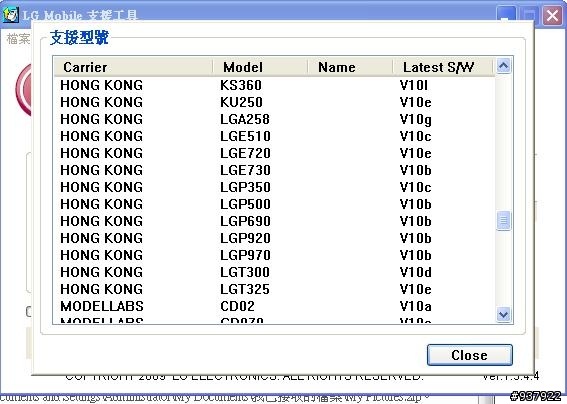Click the V10a software version for CD02
Screen dimensions: 567x404
pos(415,306)
